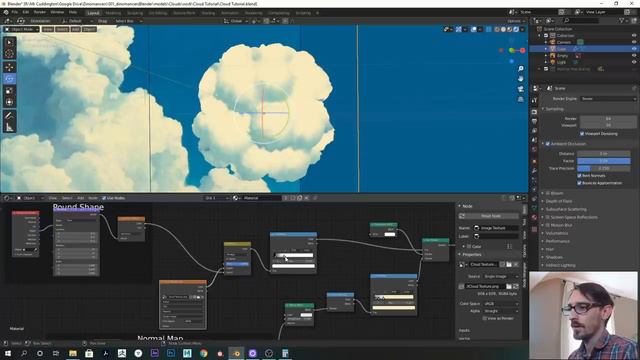
Task: Click the viewport pan hand gizmo
Action: point(521,79)
